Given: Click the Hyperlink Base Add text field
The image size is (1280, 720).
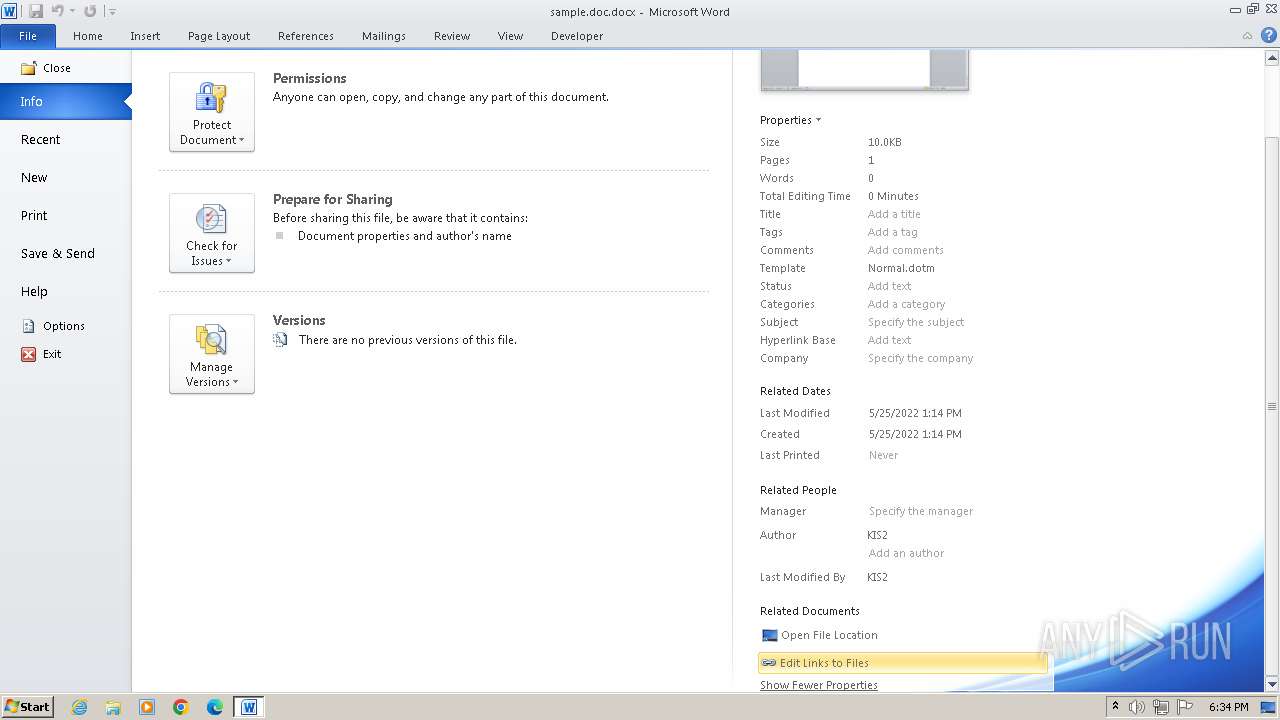Looking at the screenshot, I should click(889, 340).
